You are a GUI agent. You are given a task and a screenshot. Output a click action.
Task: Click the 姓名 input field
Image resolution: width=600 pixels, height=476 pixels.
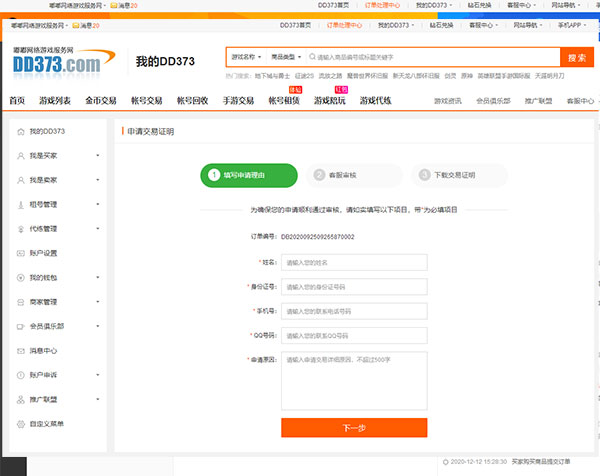(354, 262)
